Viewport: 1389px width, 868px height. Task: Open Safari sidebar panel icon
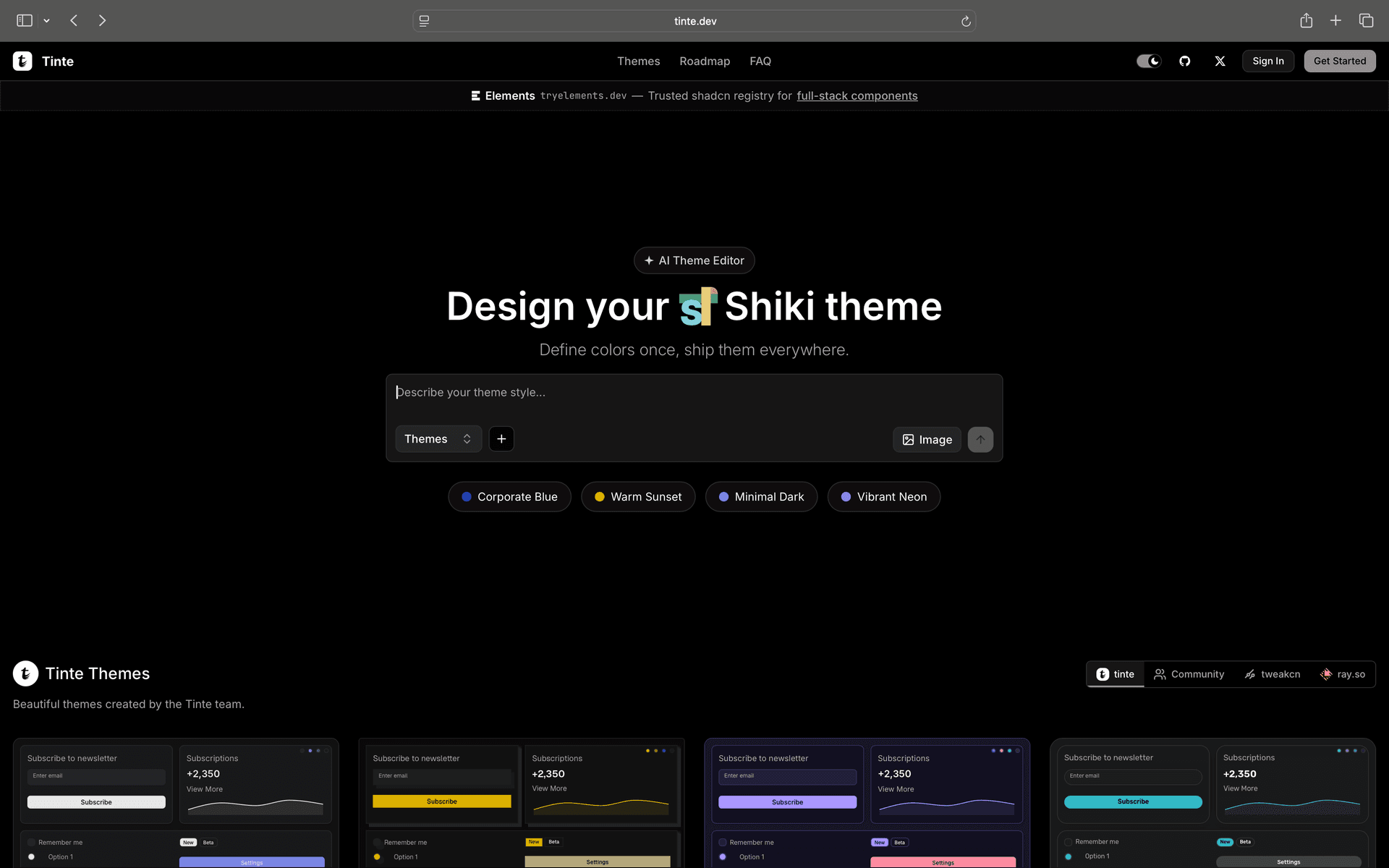(25, 21)
